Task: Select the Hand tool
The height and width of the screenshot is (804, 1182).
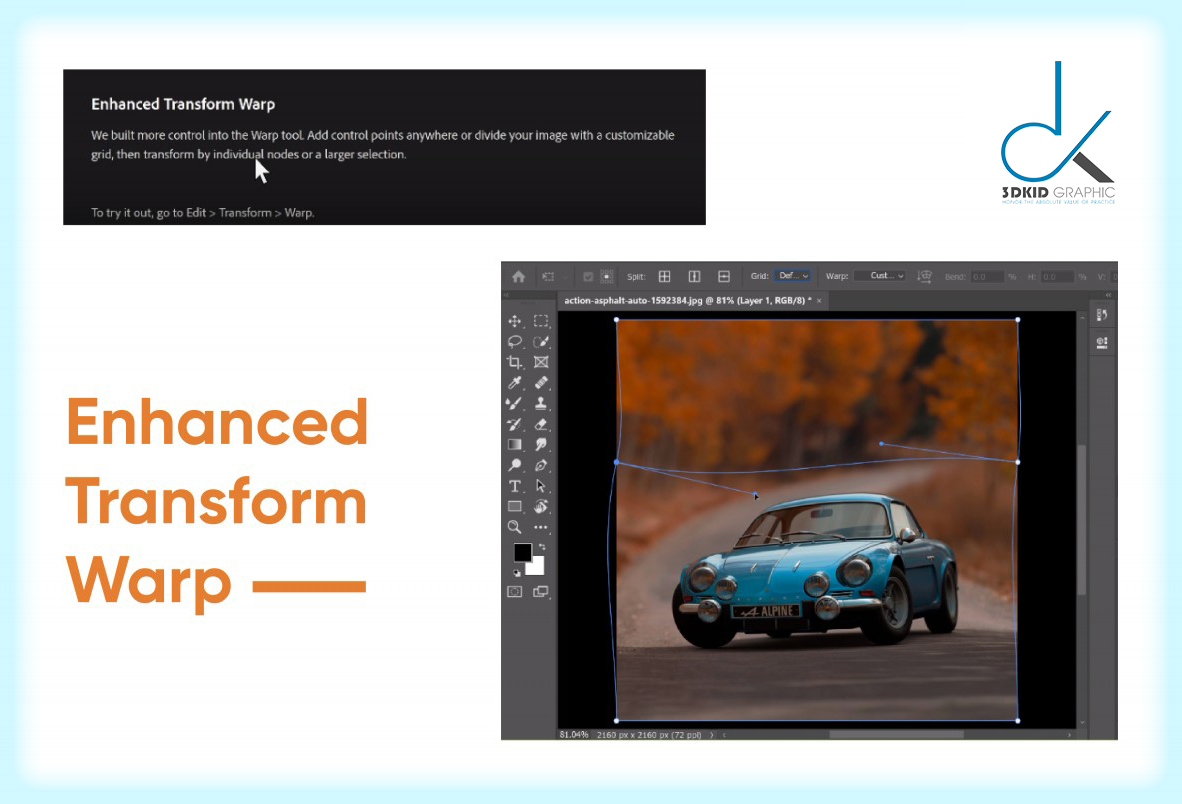Action: 540,506
